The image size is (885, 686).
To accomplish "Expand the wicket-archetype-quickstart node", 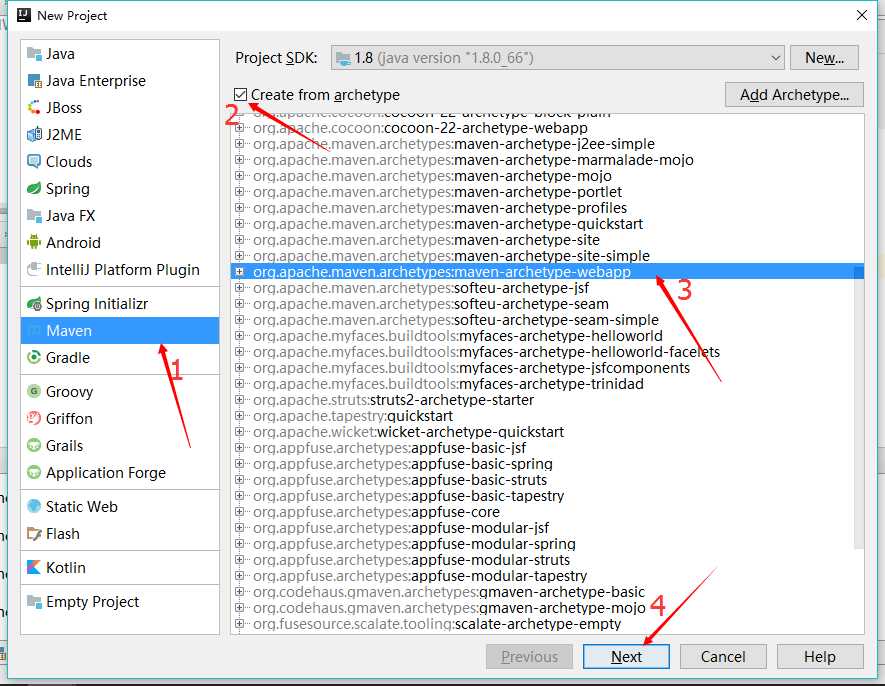I will (x=239, y=432).
